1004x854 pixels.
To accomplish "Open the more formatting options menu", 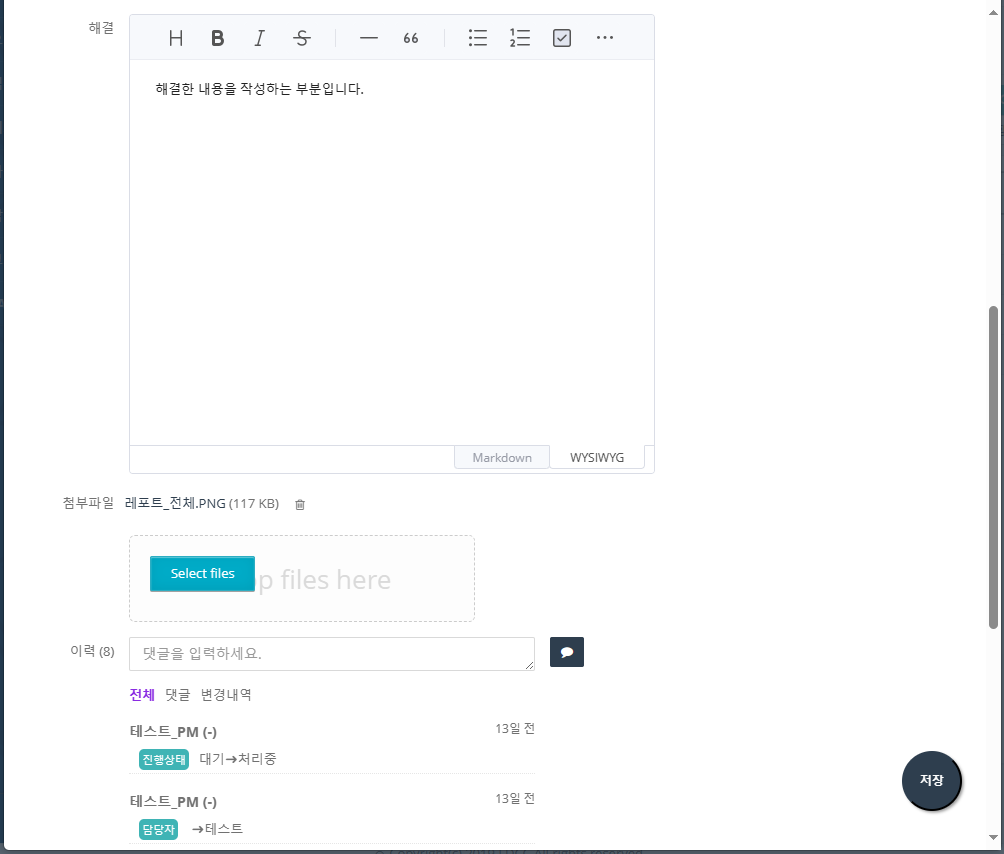I will coord(604,38).
